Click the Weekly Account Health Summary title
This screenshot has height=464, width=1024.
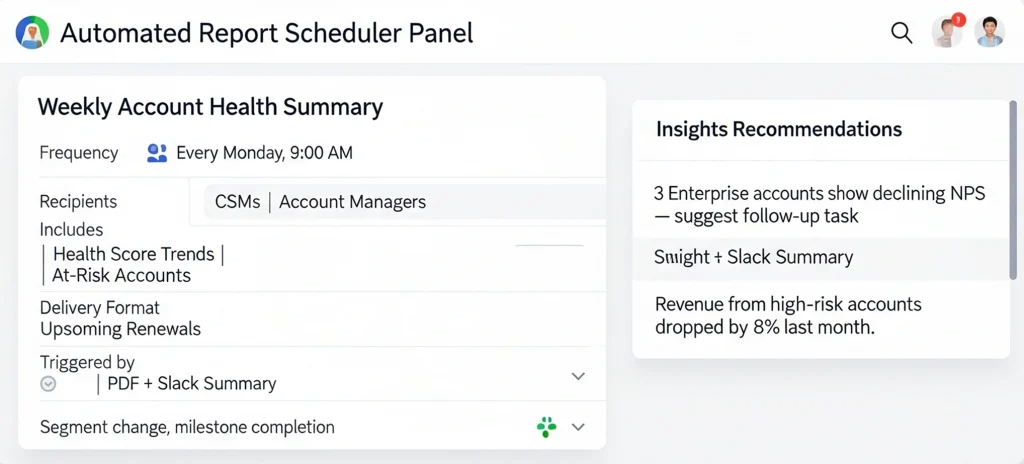(210, 107)
